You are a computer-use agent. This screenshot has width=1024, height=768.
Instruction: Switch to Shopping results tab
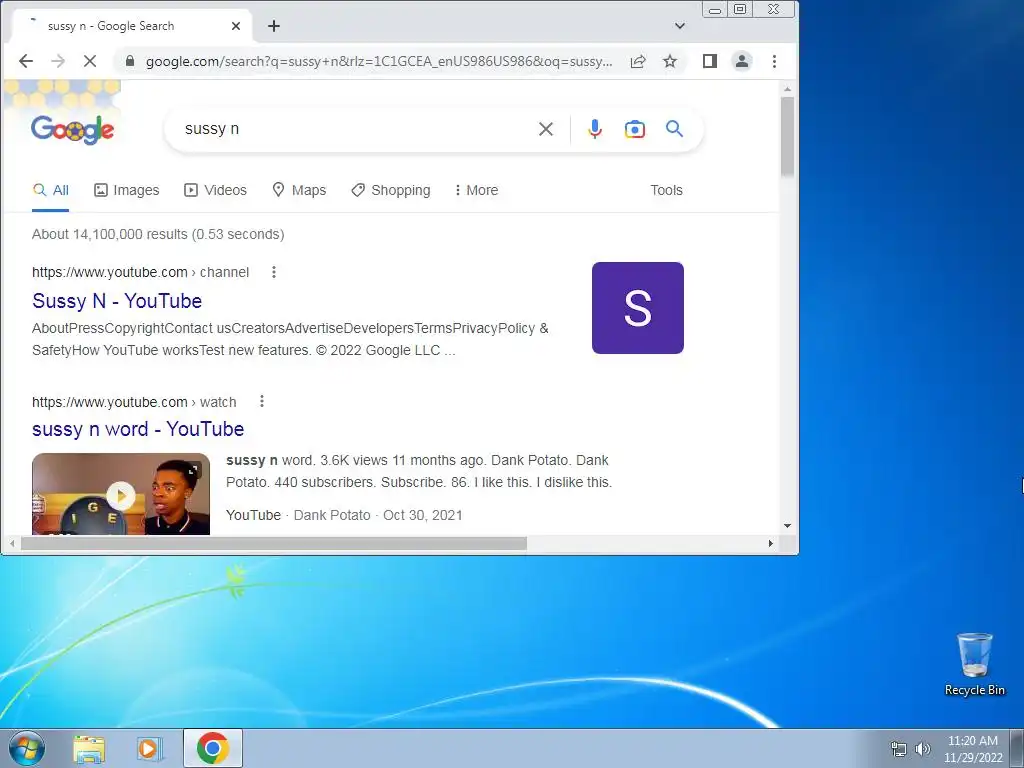pyautogui.click(x=391, y=190)
